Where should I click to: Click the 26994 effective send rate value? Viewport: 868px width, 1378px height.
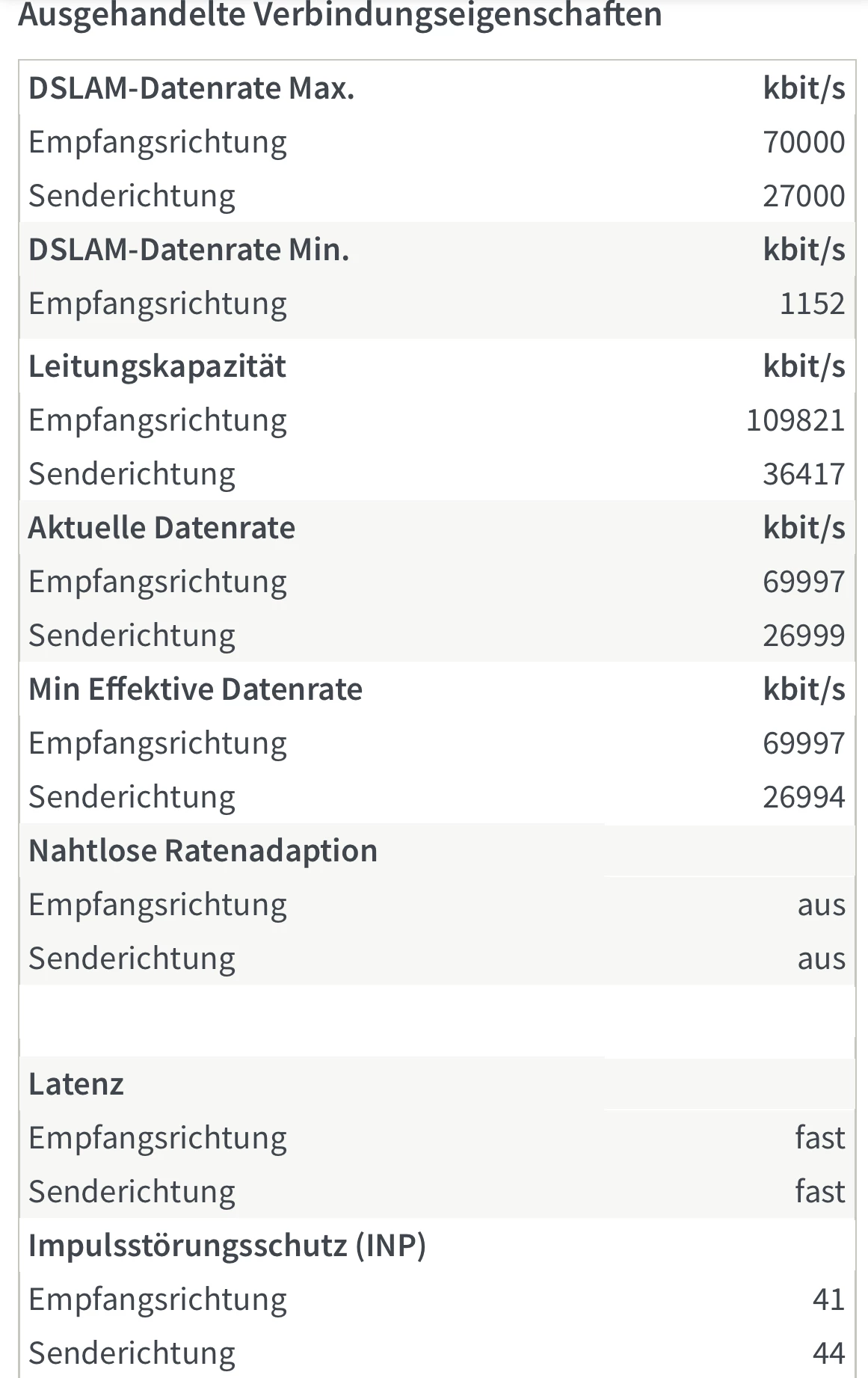click(x=804, y=797)
